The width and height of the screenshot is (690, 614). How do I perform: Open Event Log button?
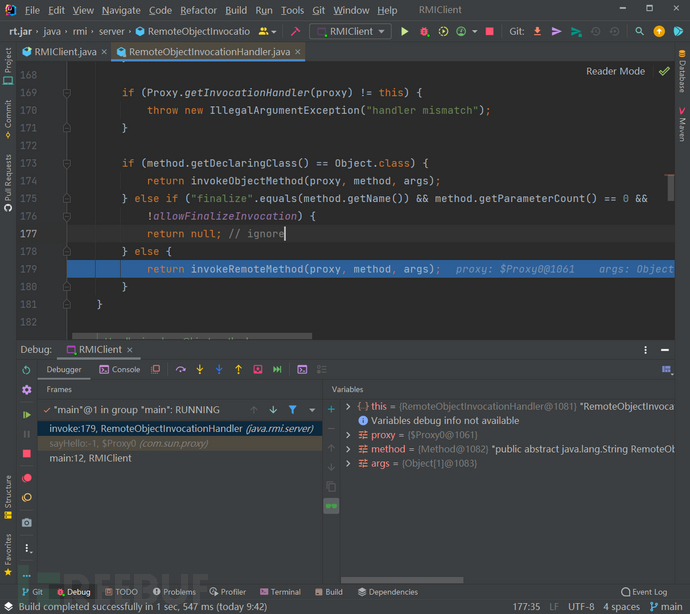point(644,592)
